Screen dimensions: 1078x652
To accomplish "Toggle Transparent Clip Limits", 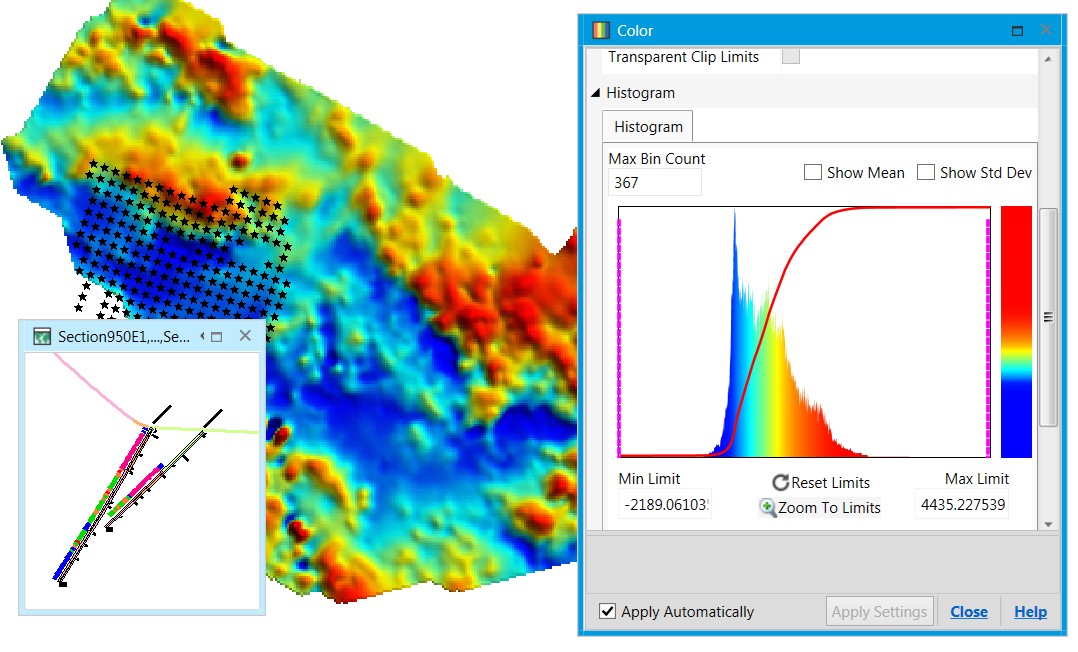I will (791, 56).
